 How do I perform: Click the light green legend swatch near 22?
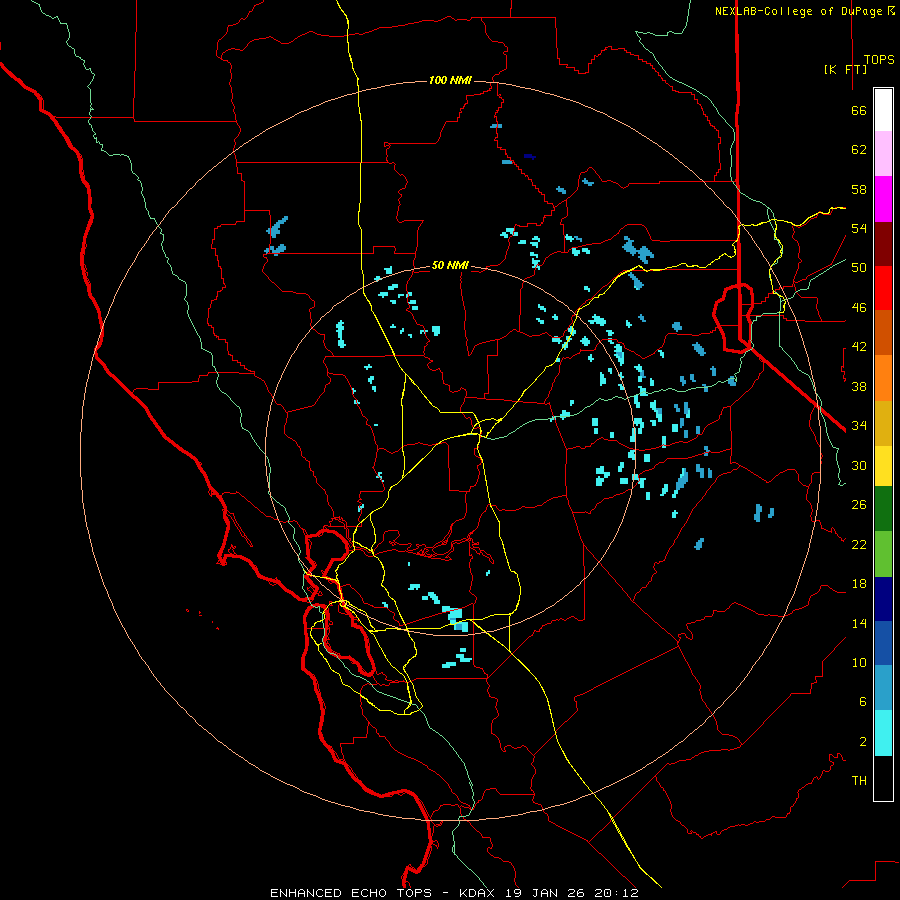(883, 554)
